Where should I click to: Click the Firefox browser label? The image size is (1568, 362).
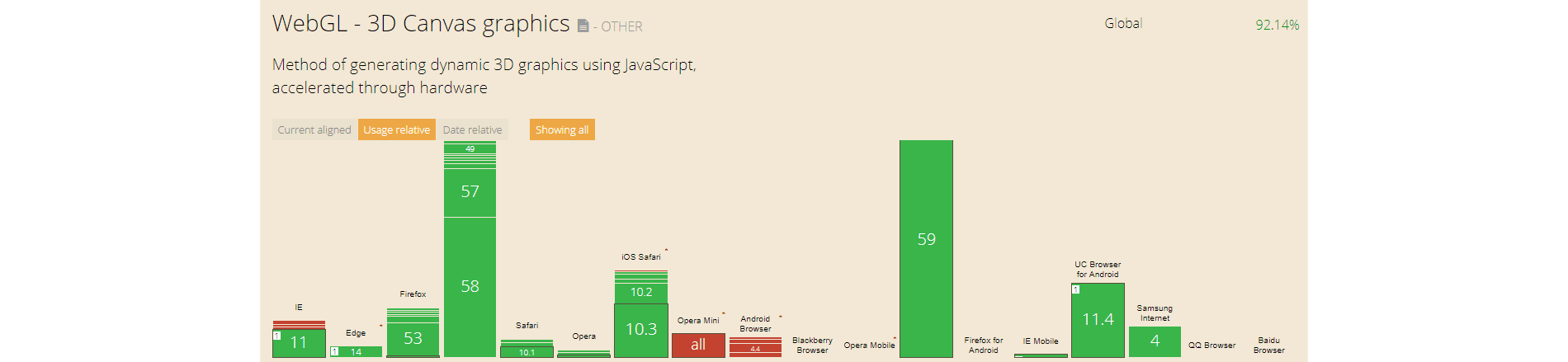pos(413,294)
